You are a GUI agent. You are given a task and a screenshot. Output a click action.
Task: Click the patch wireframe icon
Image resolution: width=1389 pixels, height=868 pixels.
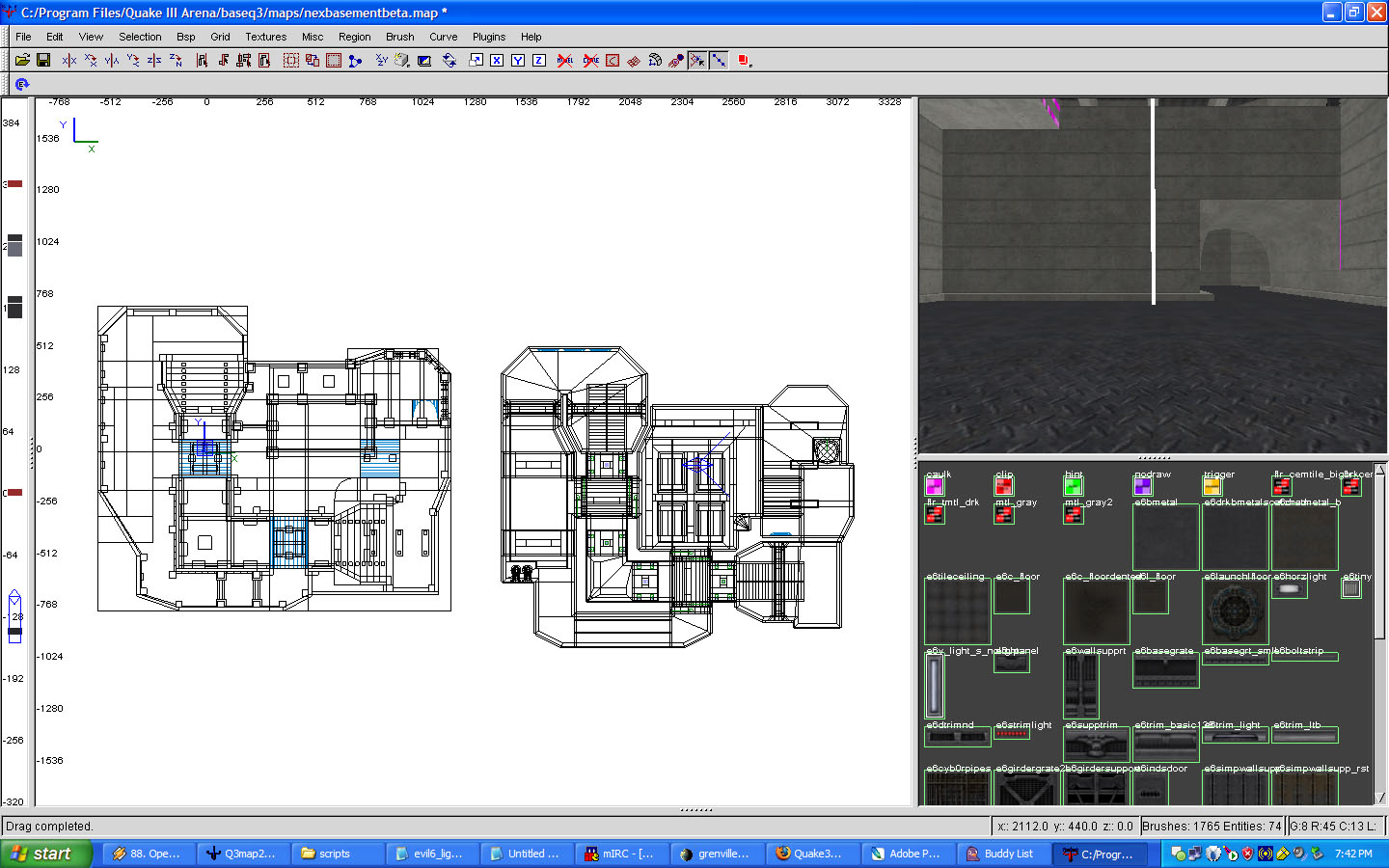pyautogui.click(x=634, y=60)
